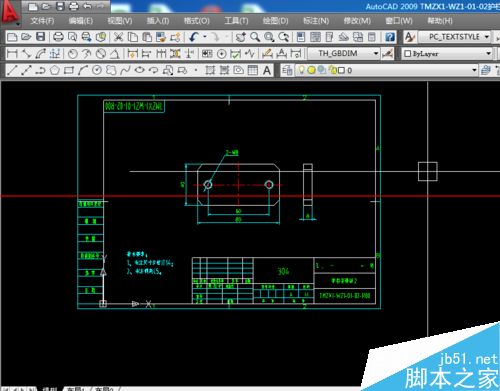Open the 绘图(D) Draw menu

point(275,21)
